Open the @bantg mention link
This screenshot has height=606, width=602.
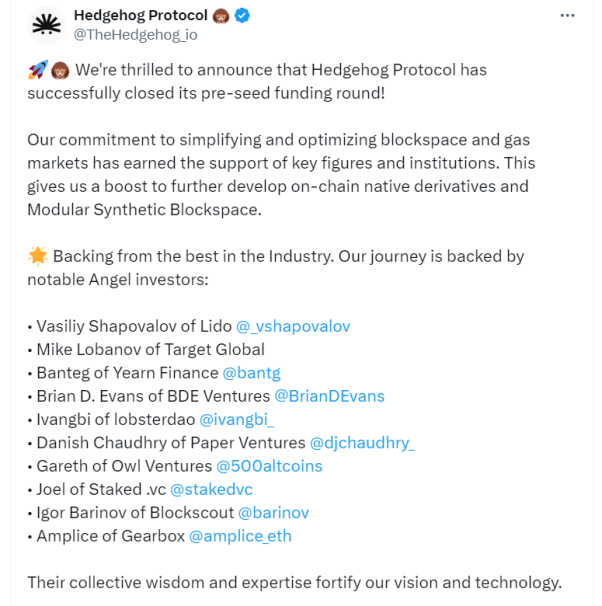(x=252, y=373)
